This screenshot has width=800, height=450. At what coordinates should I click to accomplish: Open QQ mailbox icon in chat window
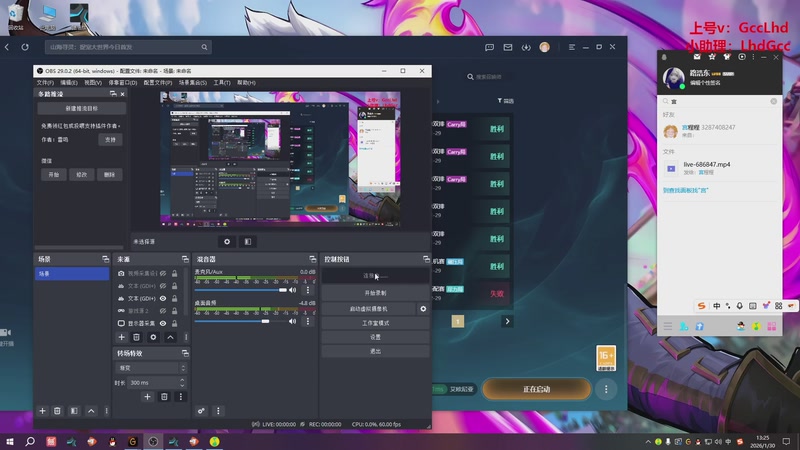click(x=697, y=57)
